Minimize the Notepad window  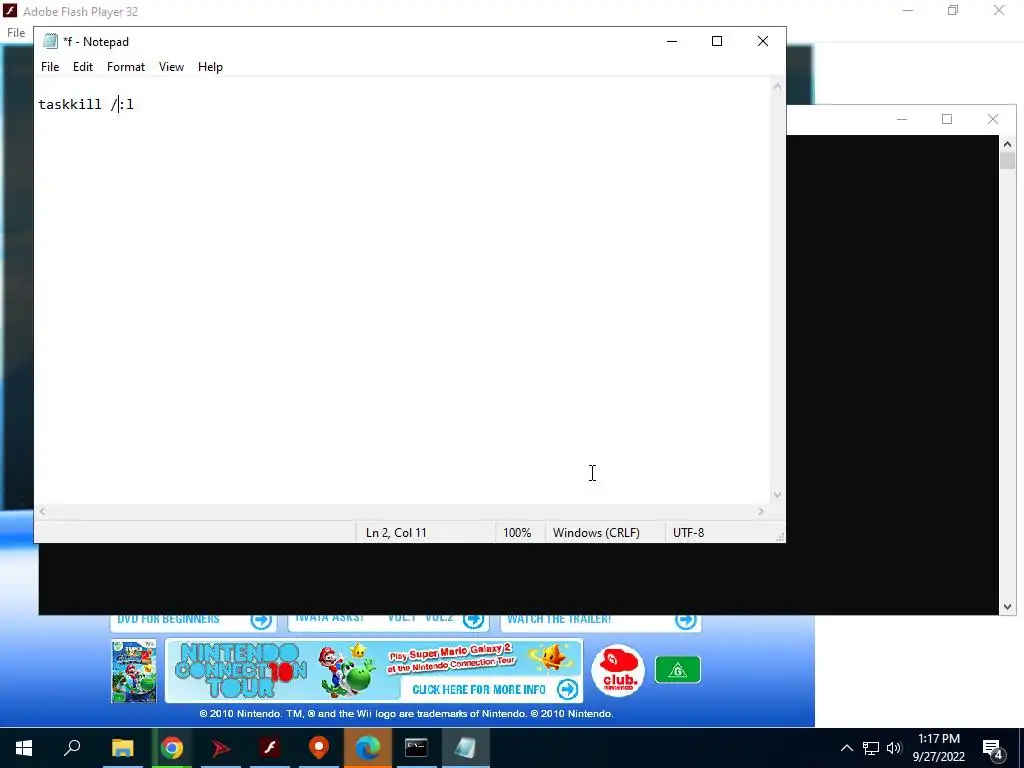tap(672, 41)
